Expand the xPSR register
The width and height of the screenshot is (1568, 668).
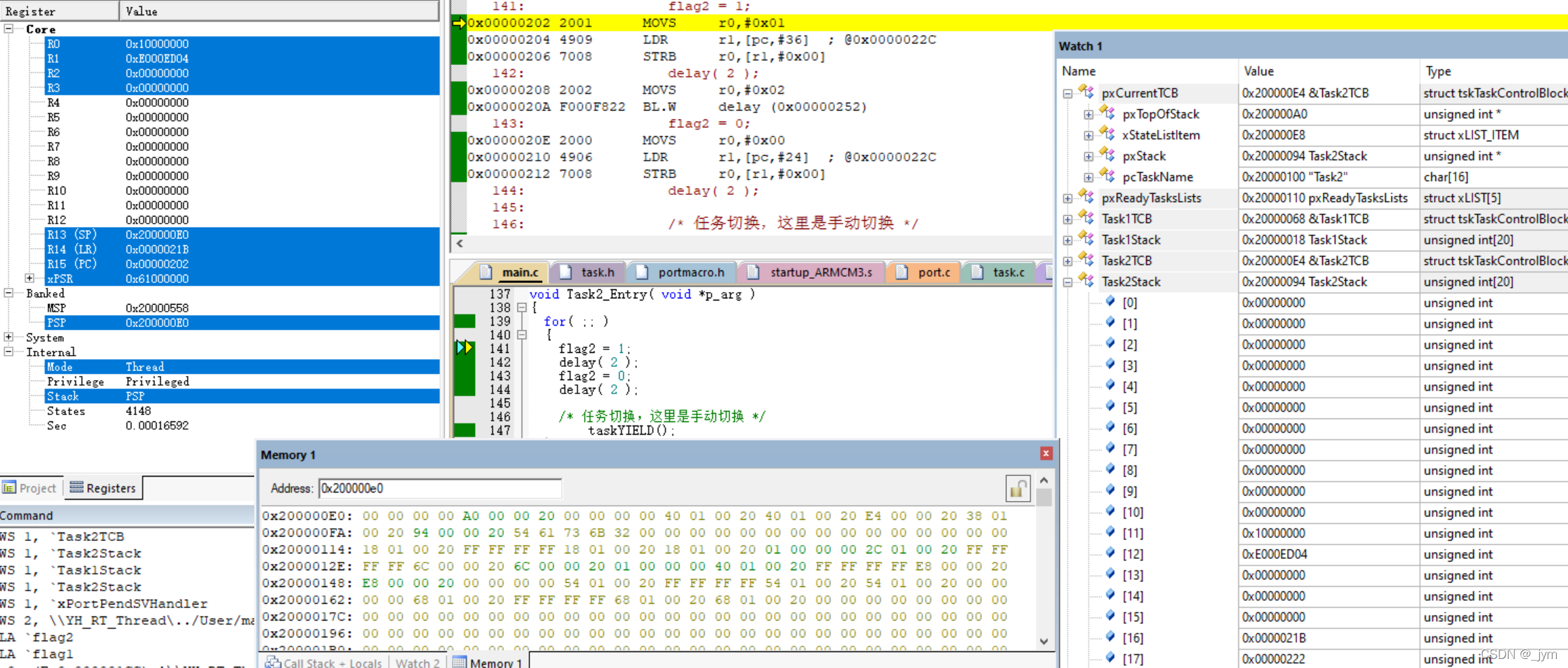[30, 278]
